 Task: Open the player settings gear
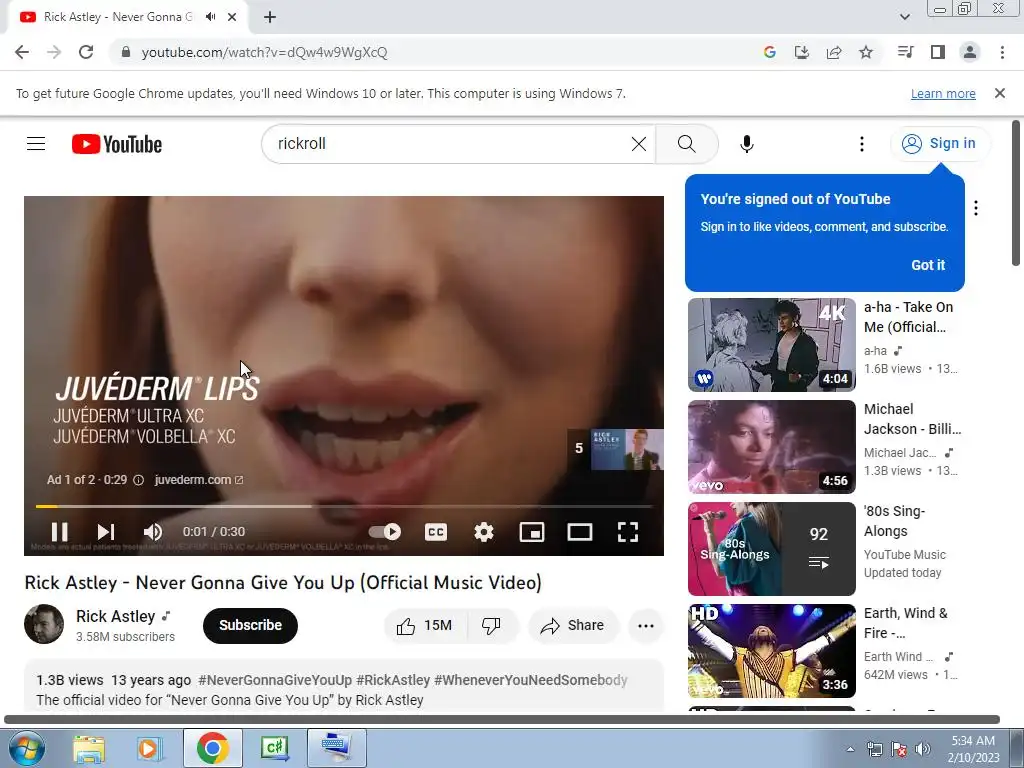(x=483, y=532)
